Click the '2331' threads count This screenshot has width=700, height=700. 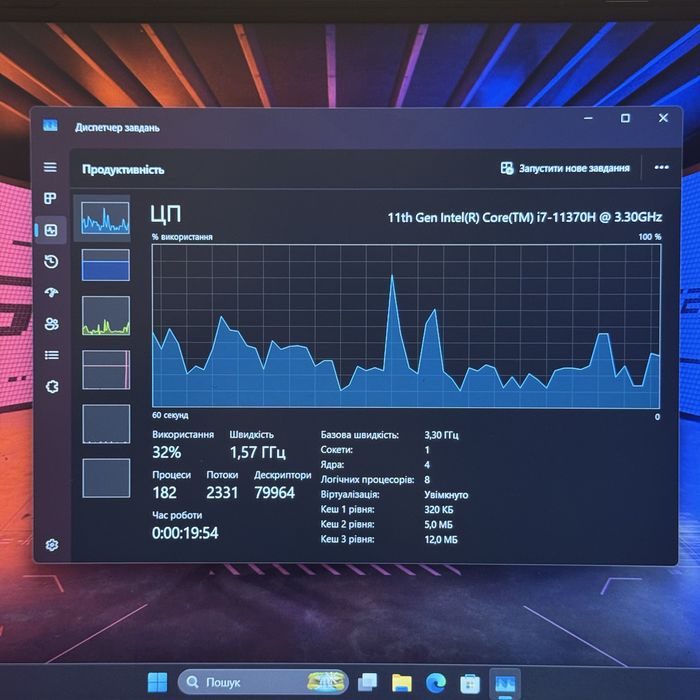click(222, 492)
